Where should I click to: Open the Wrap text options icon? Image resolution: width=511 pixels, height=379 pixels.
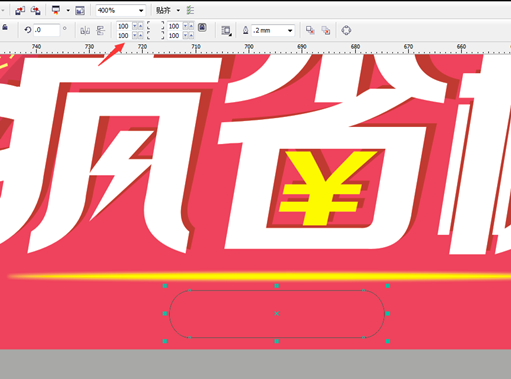point(226,31)
